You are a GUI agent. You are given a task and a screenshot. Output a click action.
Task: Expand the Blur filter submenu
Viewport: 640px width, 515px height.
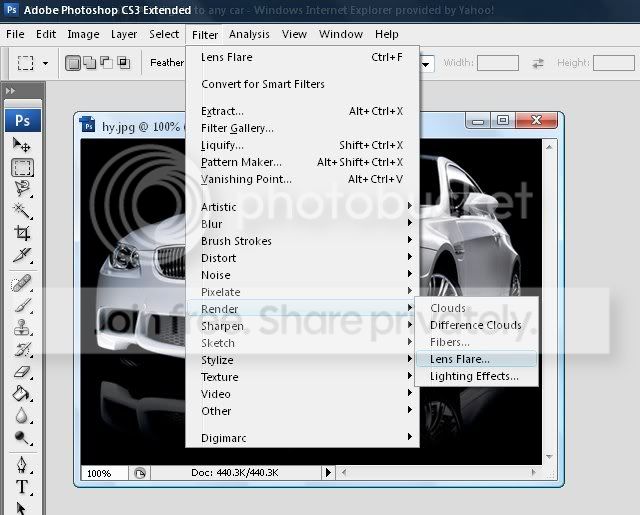pos(303,224)
